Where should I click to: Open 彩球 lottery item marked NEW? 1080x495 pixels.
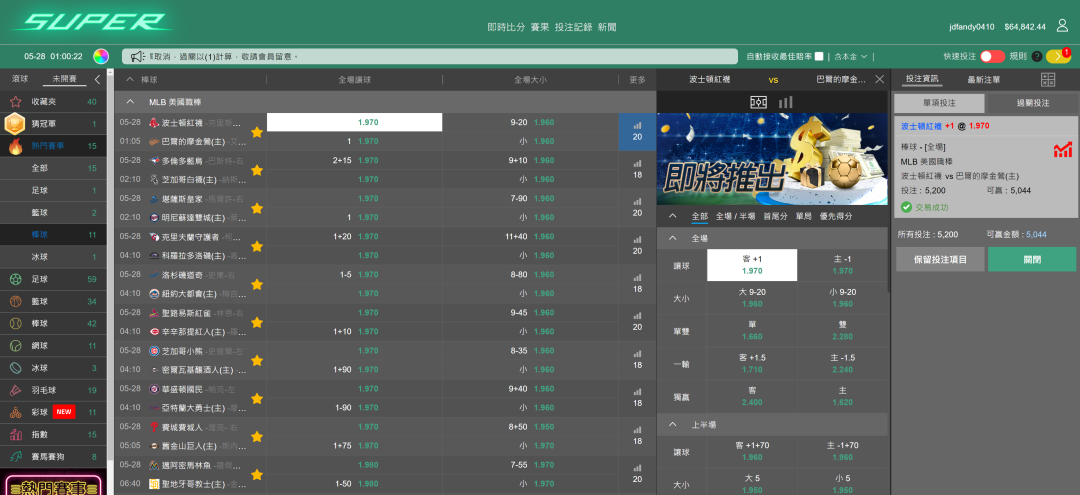point(54,412)
